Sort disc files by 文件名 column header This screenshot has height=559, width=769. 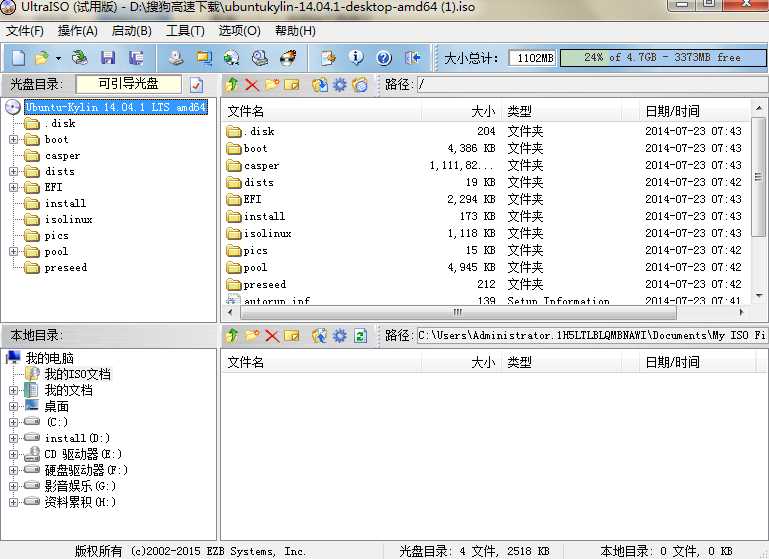pyautogui.click(x=321, y=111)
